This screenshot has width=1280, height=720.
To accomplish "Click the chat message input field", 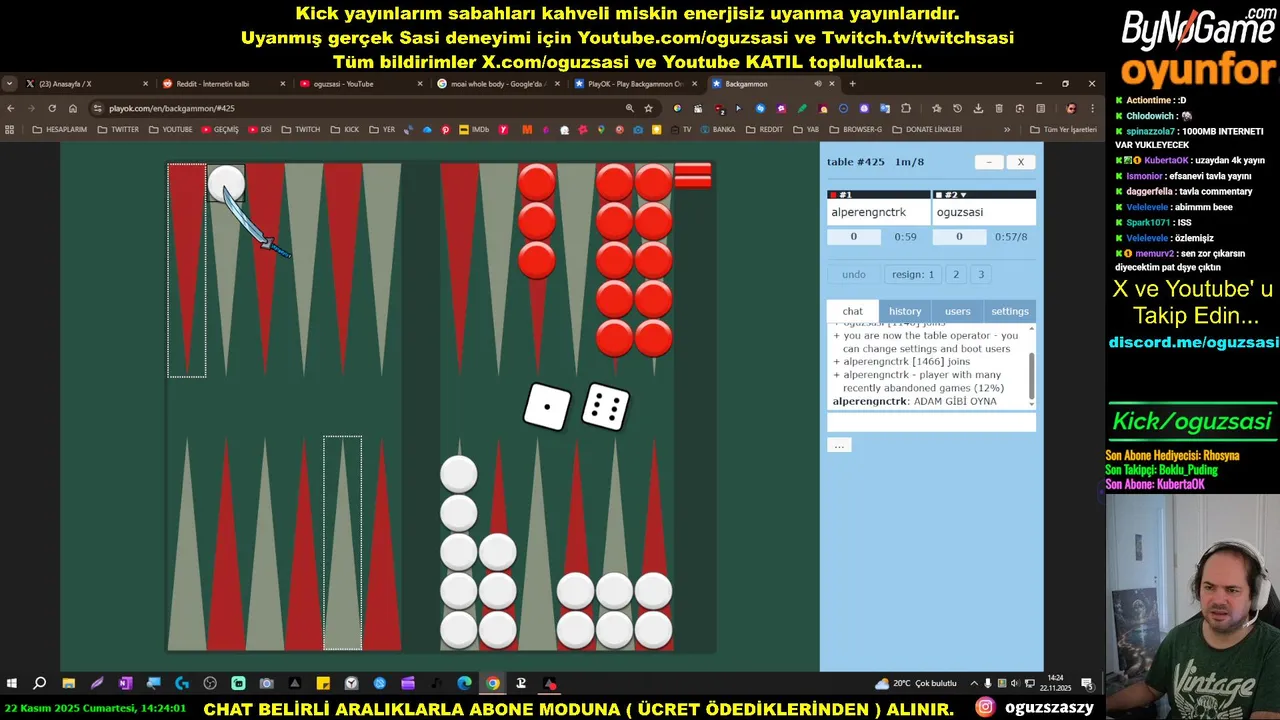I will (x=931, y=422).
